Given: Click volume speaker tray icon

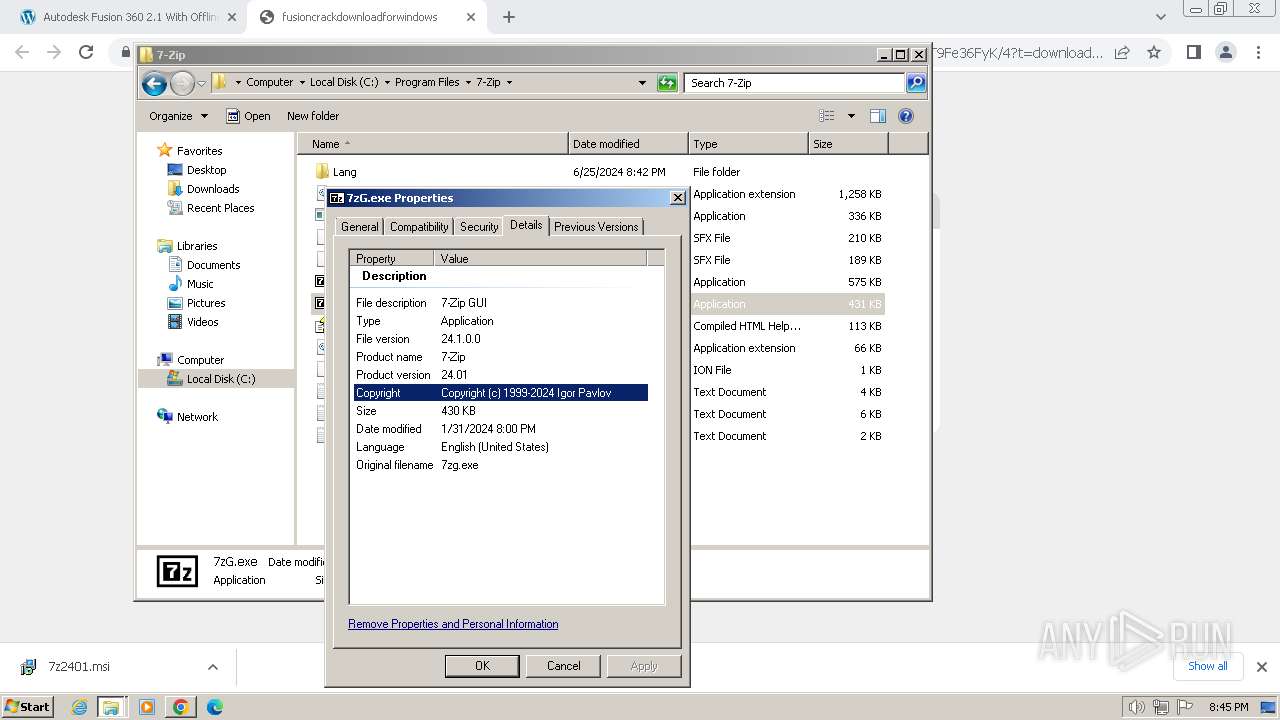Looking at the screenshot, I should 1137,707.
